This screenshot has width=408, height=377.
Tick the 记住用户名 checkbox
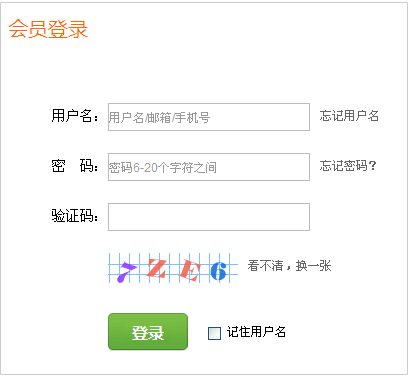coord(214,333)
